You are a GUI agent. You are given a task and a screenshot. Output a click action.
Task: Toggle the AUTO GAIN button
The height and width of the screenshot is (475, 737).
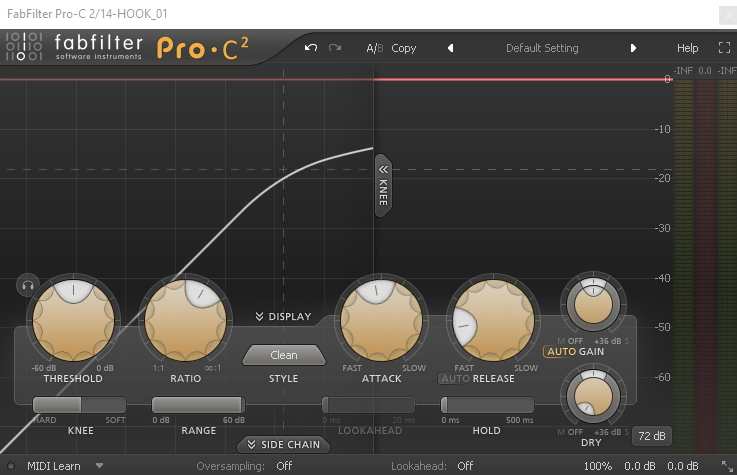561,351
